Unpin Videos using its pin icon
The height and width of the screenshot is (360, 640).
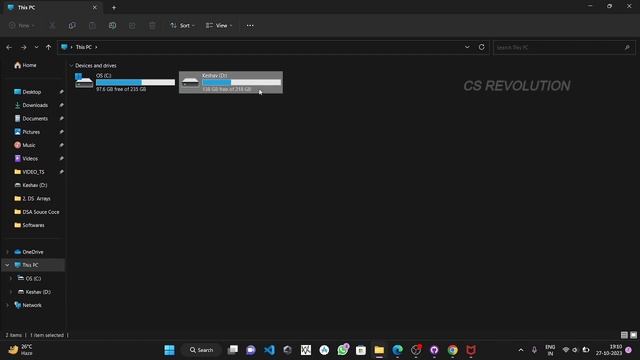[x=61, y=158]
